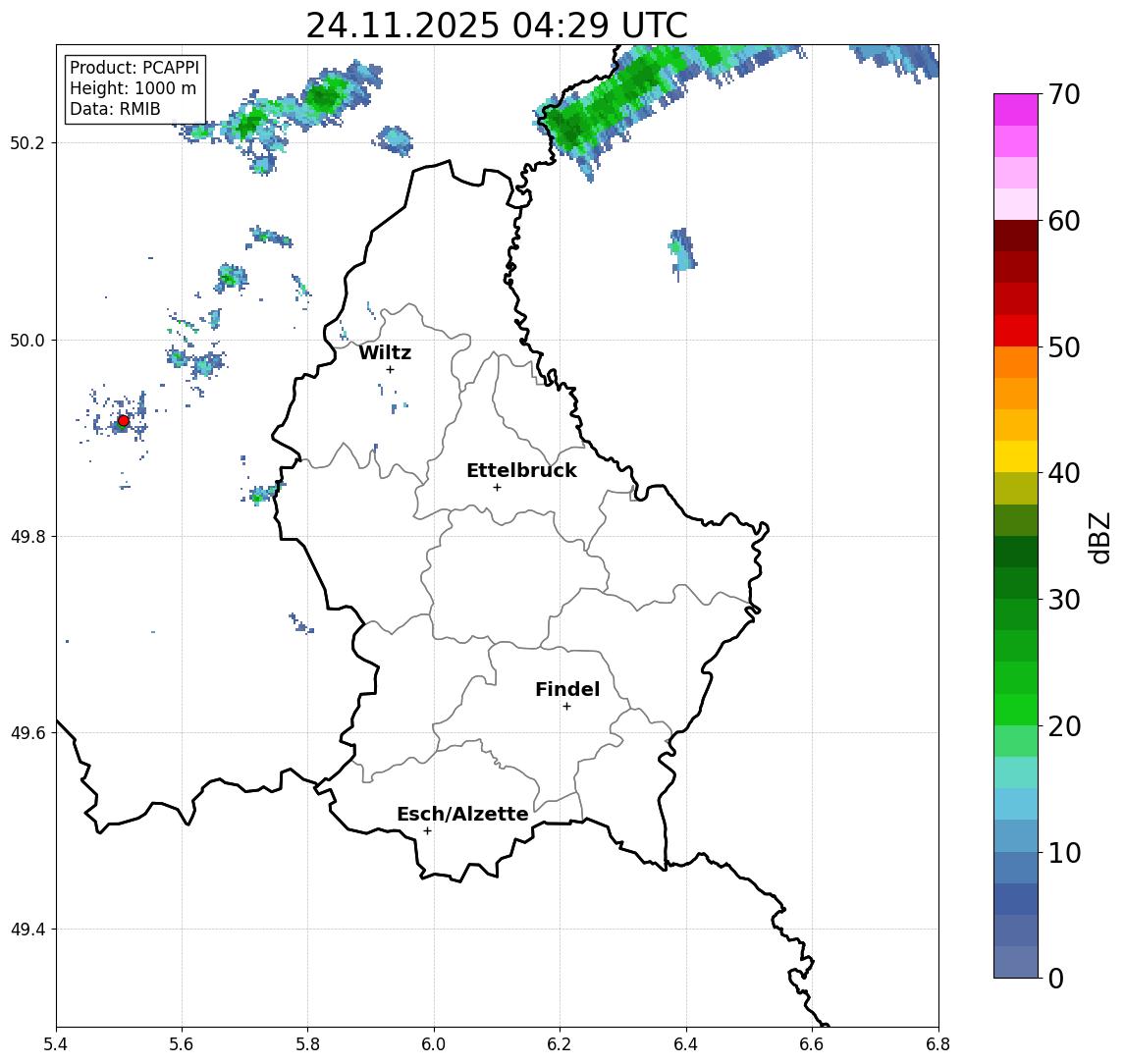Click the red radar location marker
Viewport: 1124px width, 1064px height.
[124, 421]
